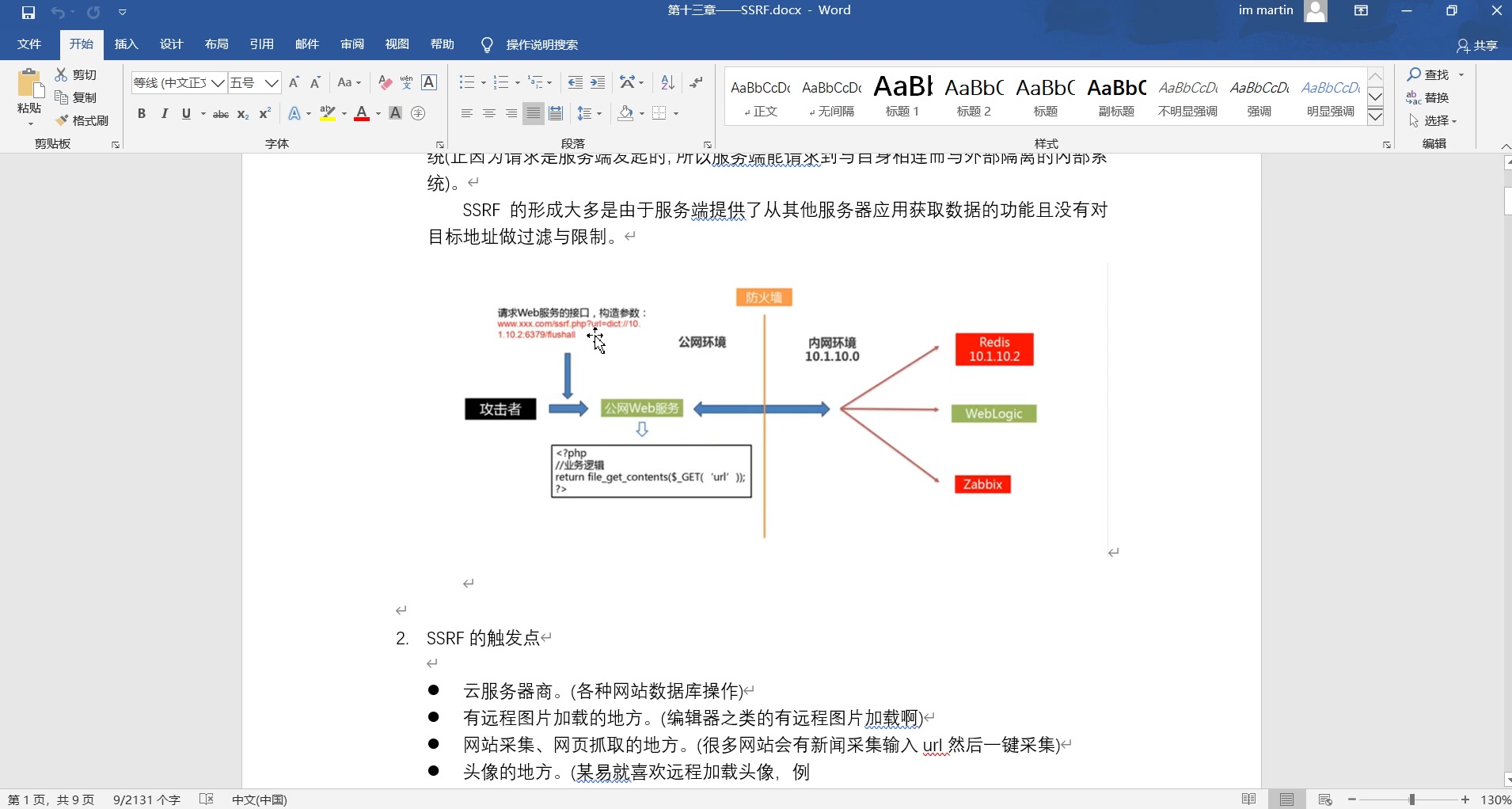Click spelling check icon in status bar

[x=207, y=800]
